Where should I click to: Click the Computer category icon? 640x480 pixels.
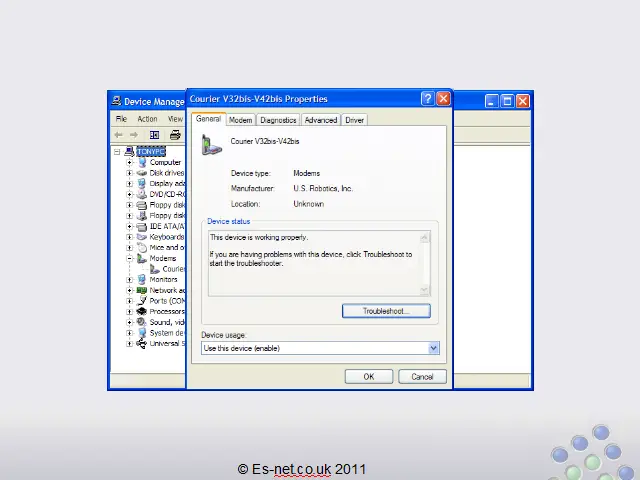coord(142,162)
